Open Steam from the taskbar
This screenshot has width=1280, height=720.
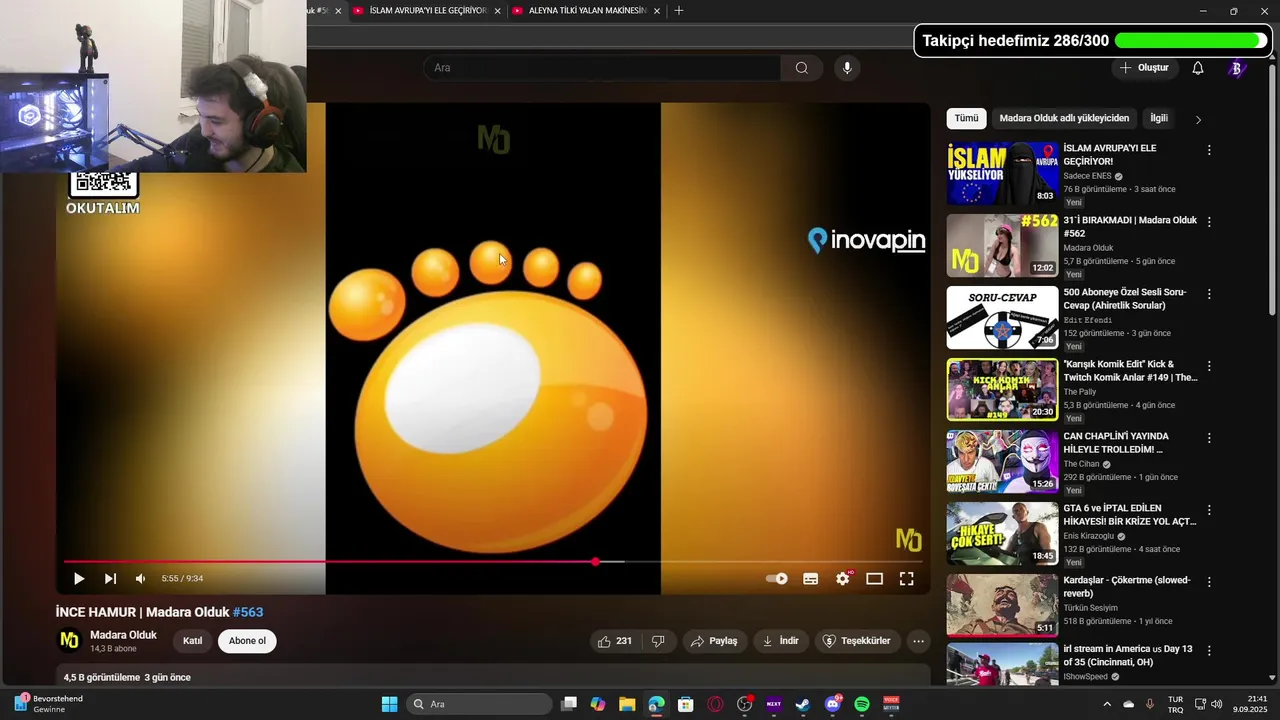click(x=803, y=704)
